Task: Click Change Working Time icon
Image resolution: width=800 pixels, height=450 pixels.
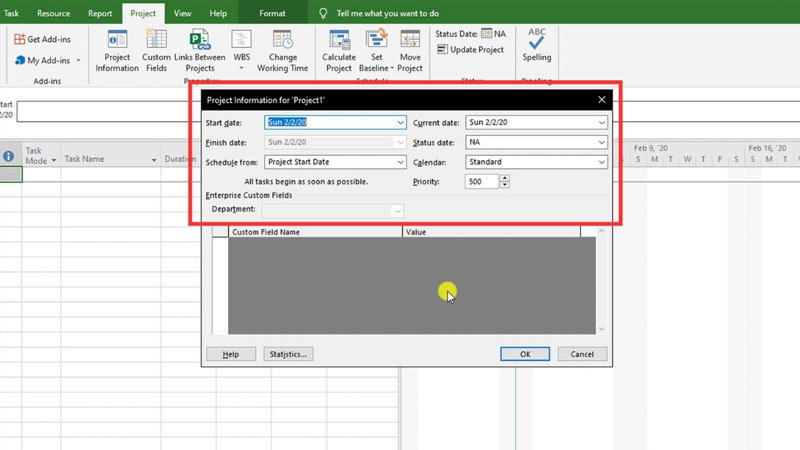Action: (282, 41)
